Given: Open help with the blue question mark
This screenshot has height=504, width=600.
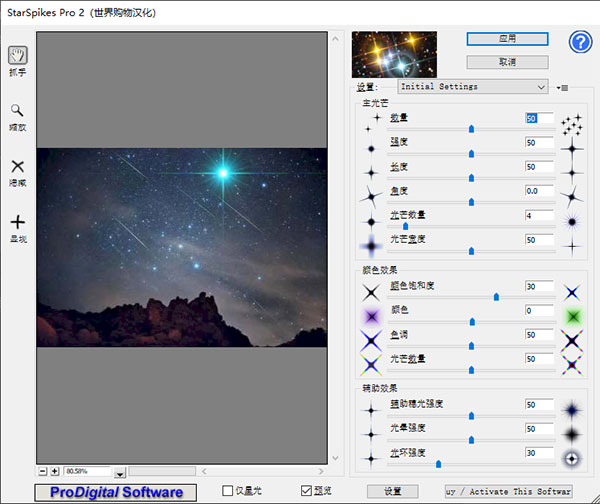Looking at the screenshot, I should (581, 42).
